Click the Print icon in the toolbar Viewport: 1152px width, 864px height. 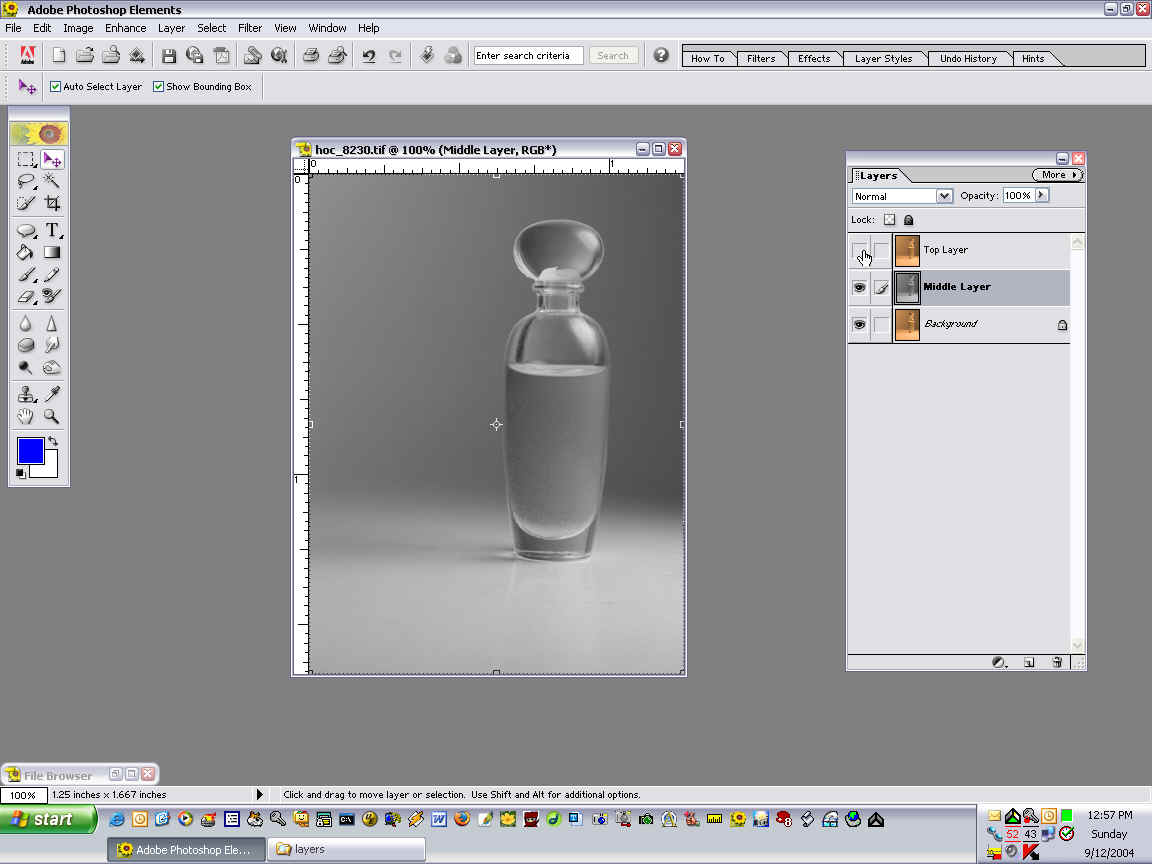311,55
